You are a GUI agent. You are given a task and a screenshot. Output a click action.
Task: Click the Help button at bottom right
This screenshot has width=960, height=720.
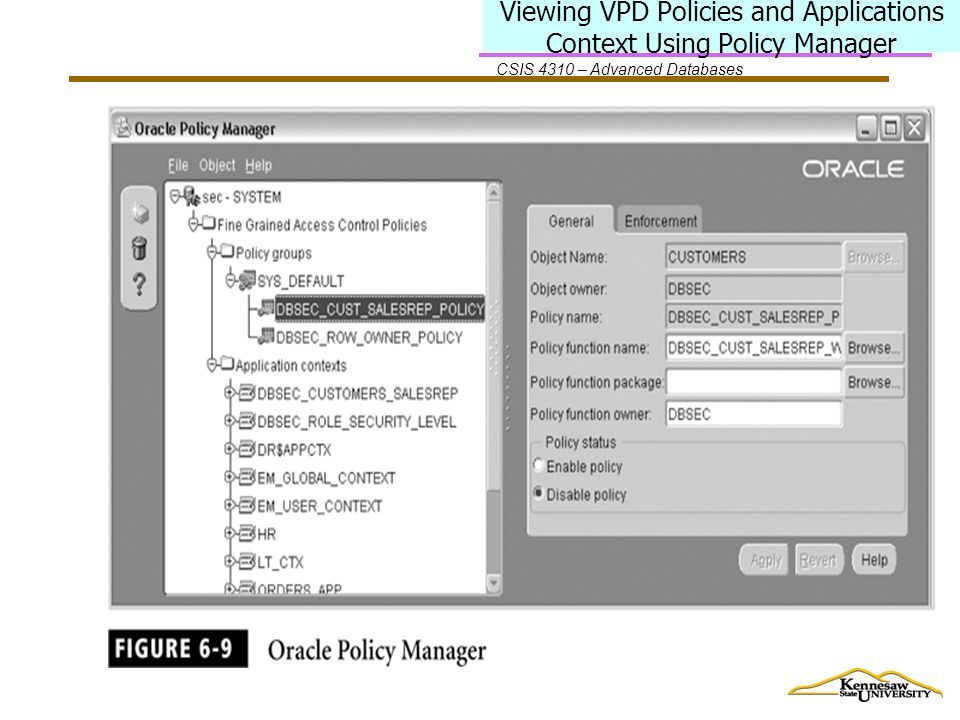pos(874,560)
